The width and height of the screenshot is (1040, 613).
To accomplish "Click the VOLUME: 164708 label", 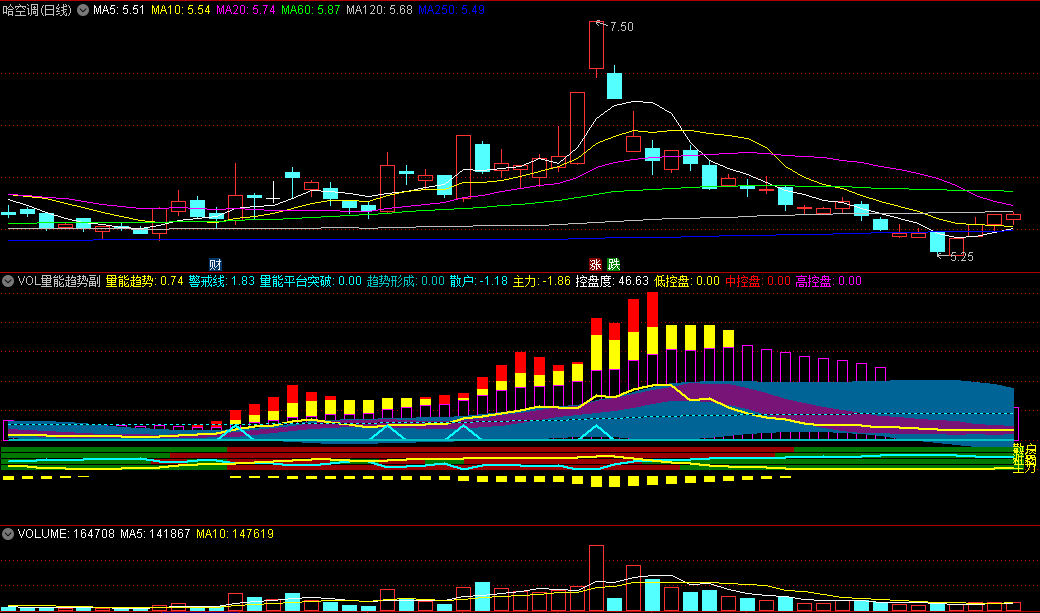I will [x=66, y=534].
